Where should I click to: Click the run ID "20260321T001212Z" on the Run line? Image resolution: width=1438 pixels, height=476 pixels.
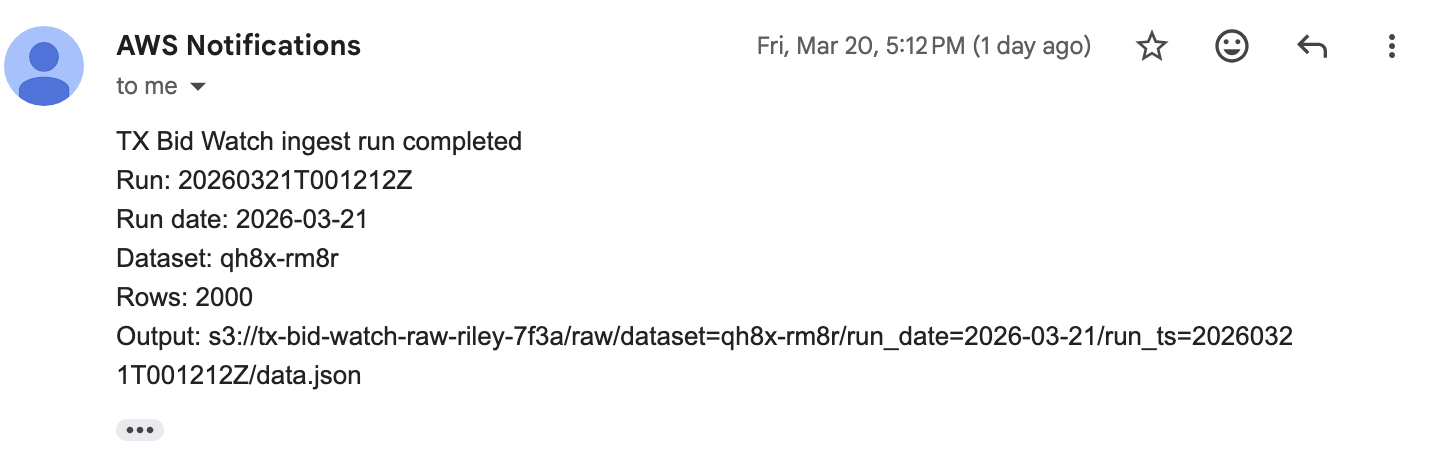295,180
